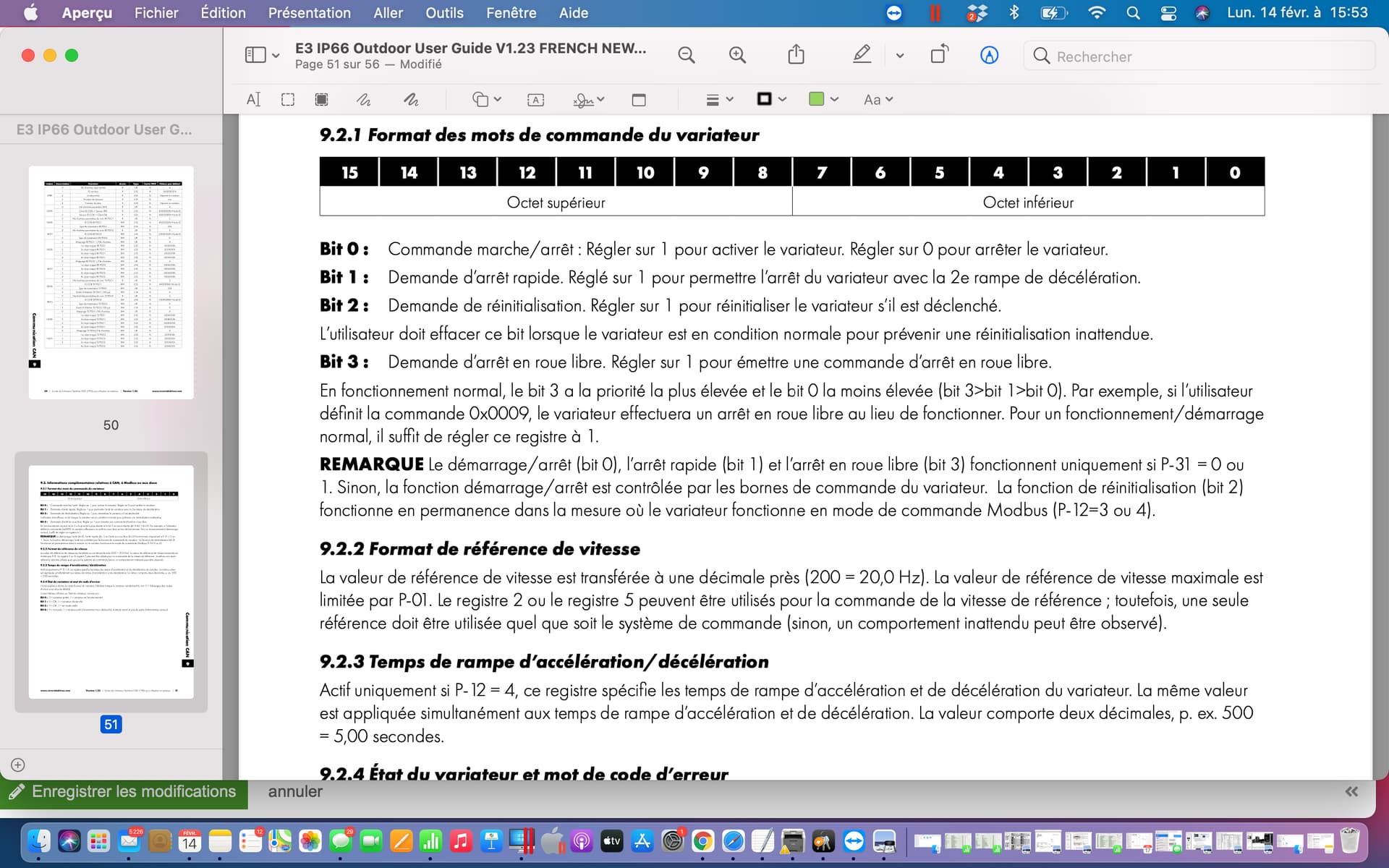
Task: Expand the fill color dropdown arrow
Action: (834, 100)
